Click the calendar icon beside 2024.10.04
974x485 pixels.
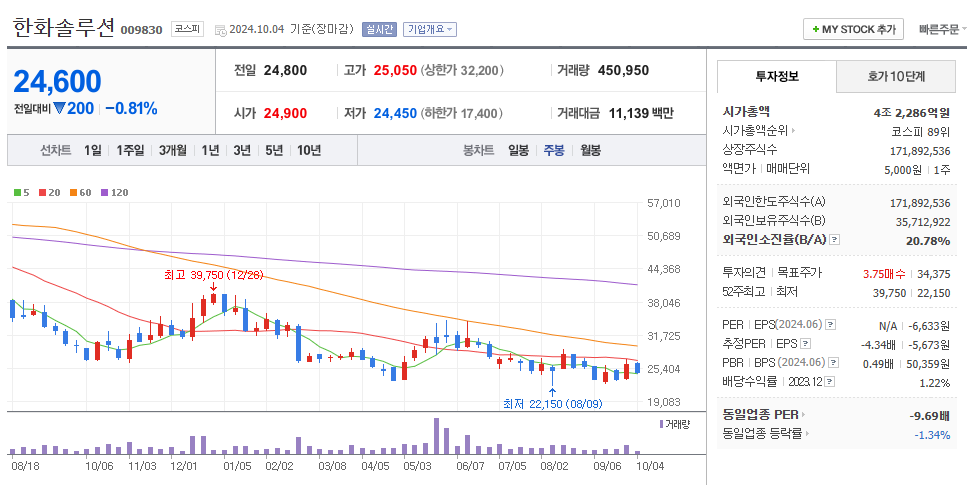(221, 30)
